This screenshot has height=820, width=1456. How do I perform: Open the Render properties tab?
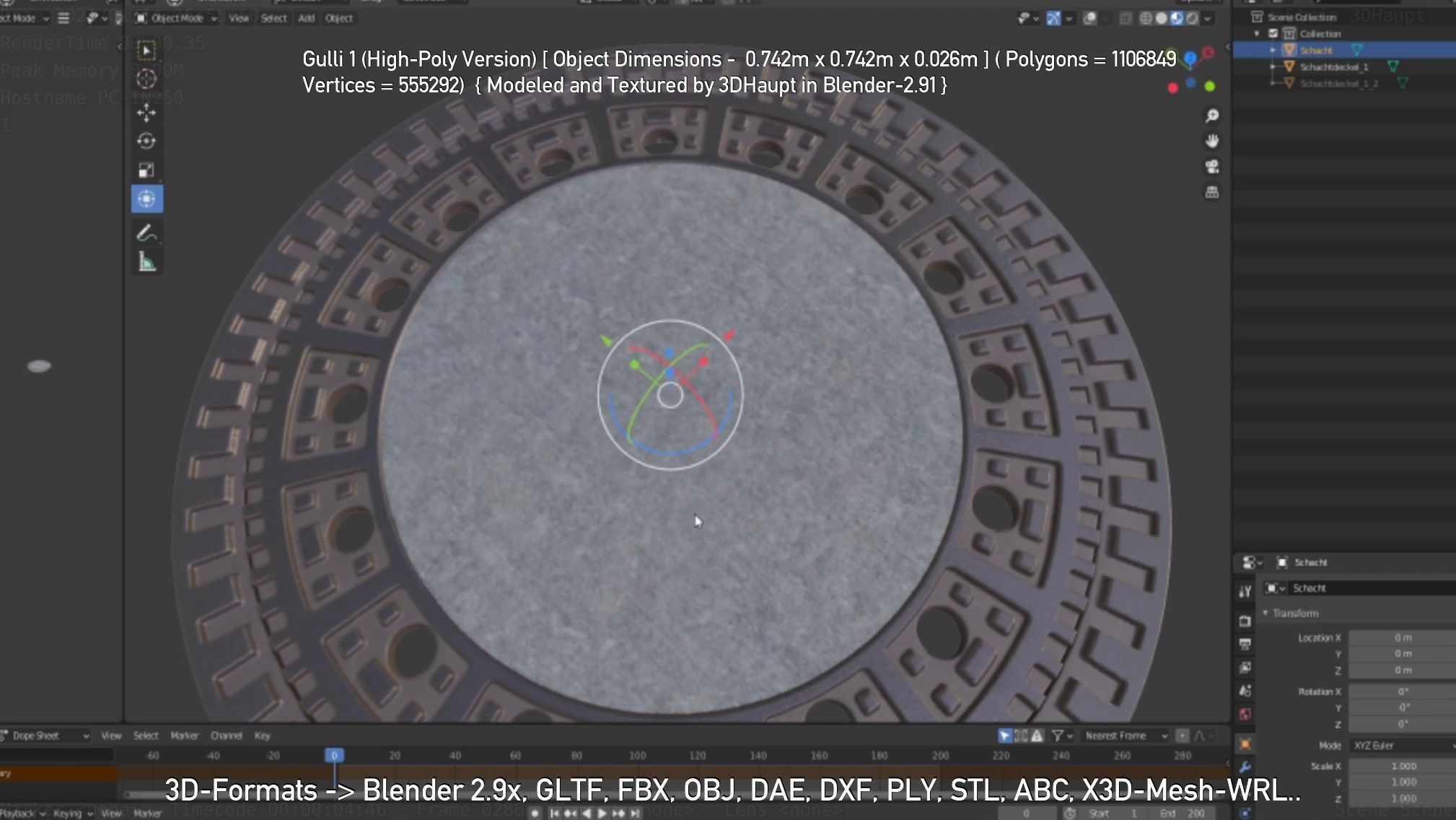coord(1245,621)
